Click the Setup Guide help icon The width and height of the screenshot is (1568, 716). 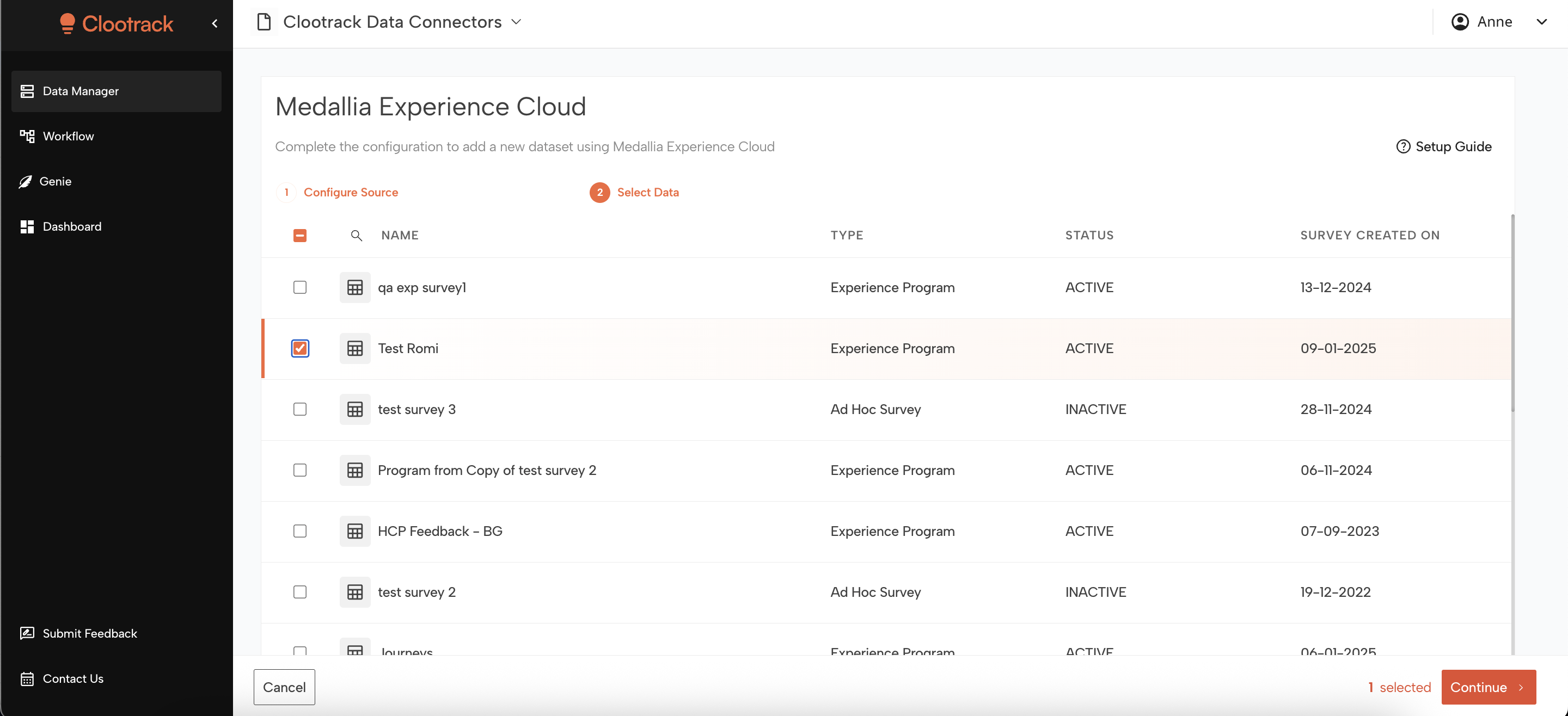(x=1403, y=146)
